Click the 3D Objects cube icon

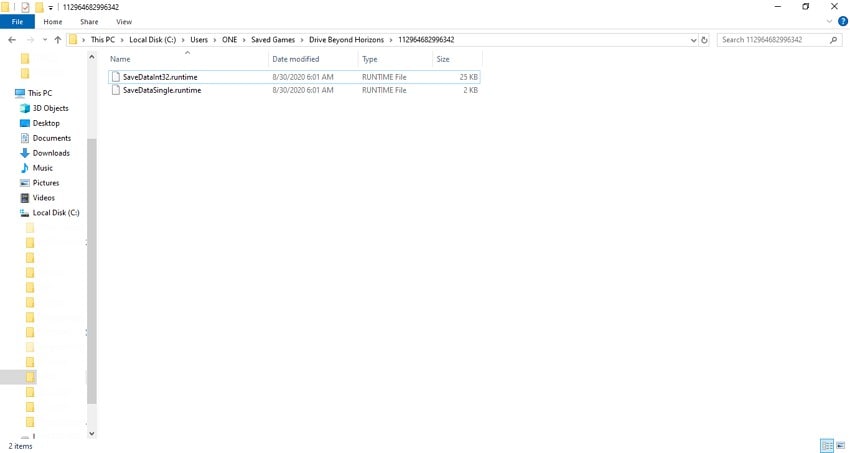(x=24, y=108)
